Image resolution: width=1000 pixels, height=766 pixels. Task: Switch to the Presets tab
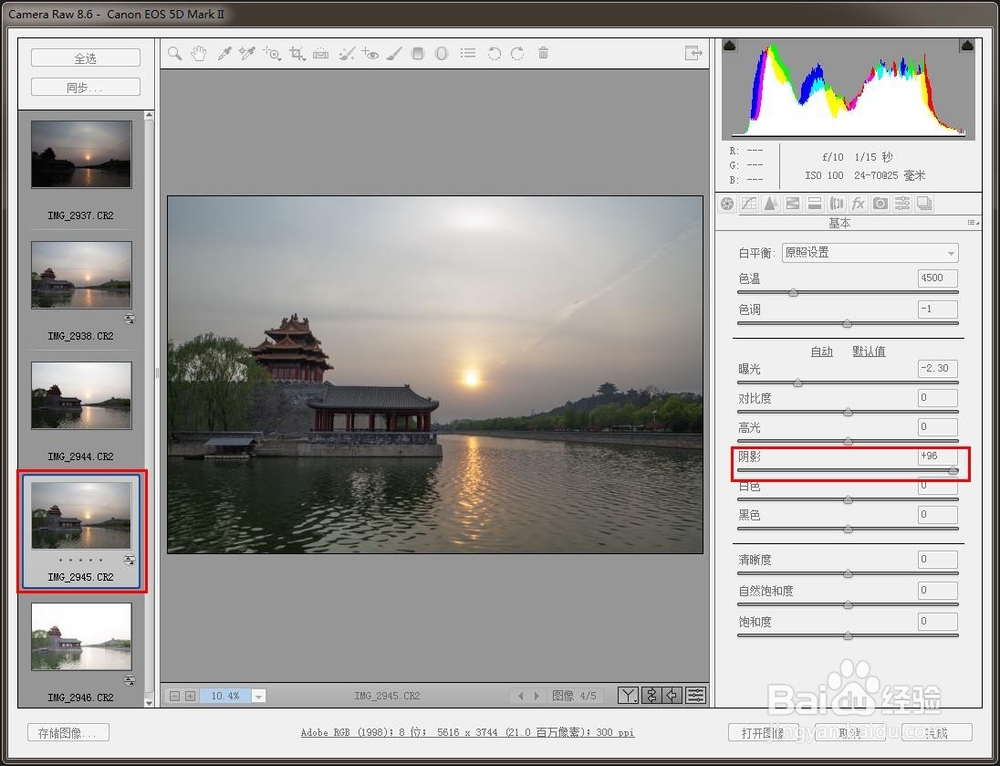pyautogui.click(x=902, y=203)
